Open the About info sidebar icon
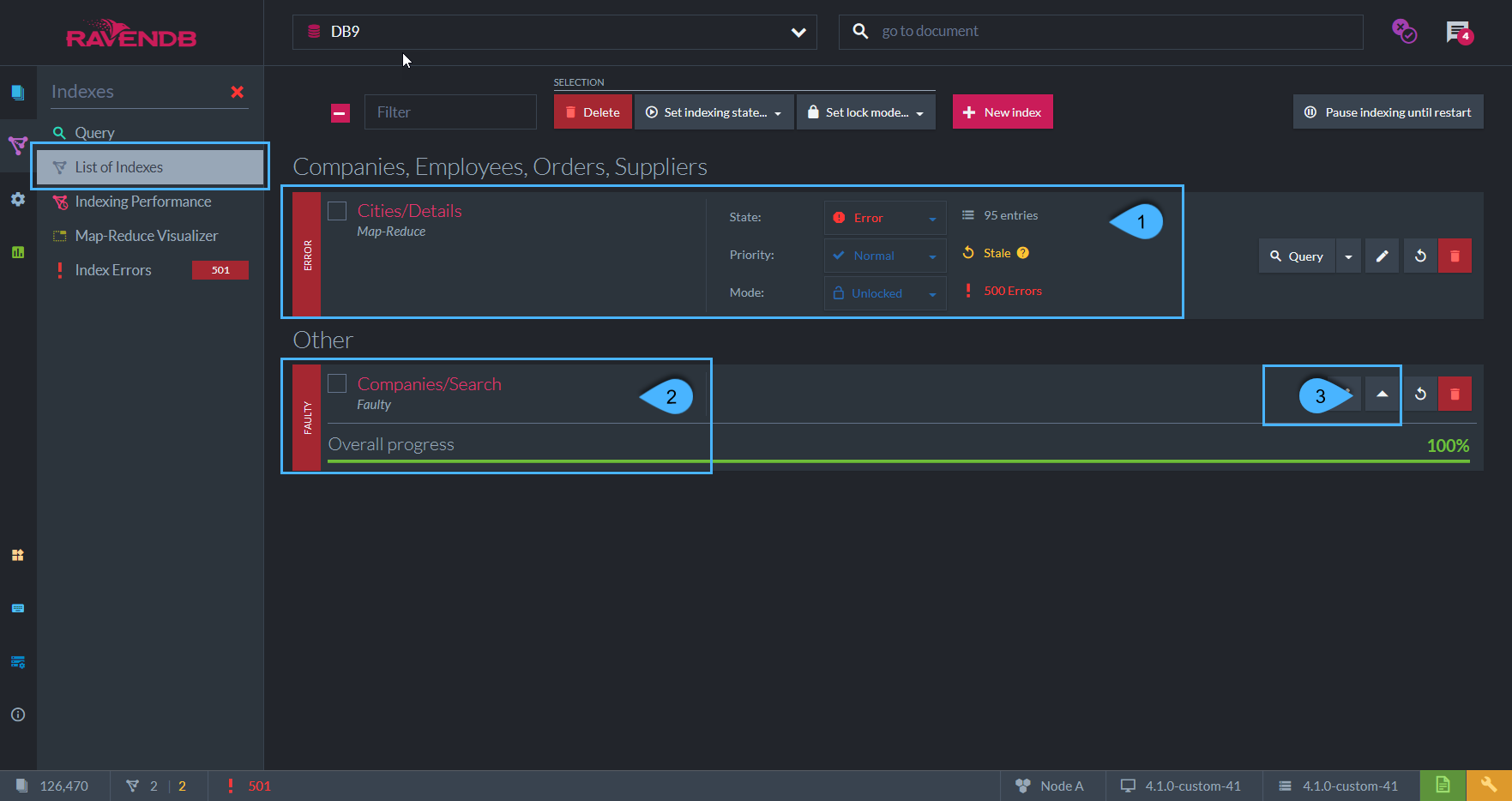The image size is (1512, 801). 18,714
